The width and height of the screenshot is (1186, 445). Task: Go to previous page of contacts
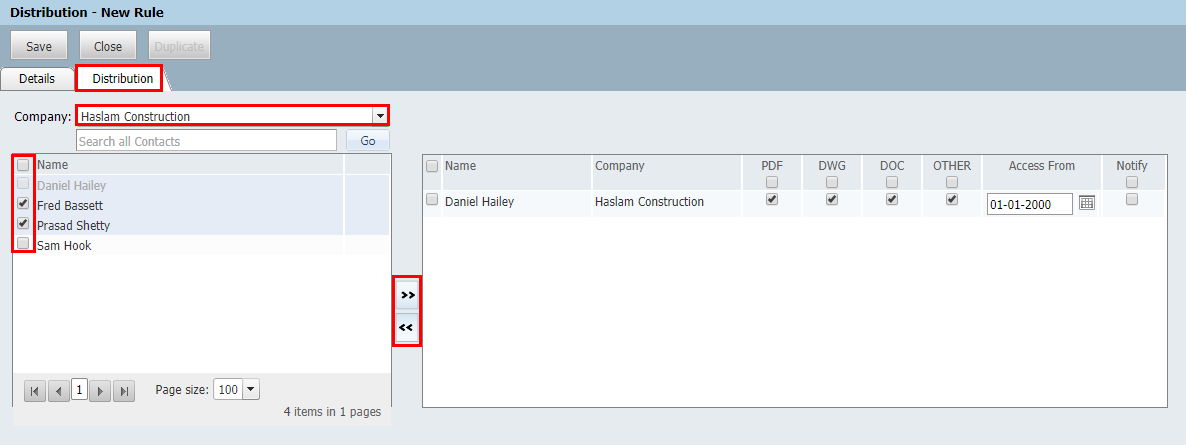coord(58,391)
